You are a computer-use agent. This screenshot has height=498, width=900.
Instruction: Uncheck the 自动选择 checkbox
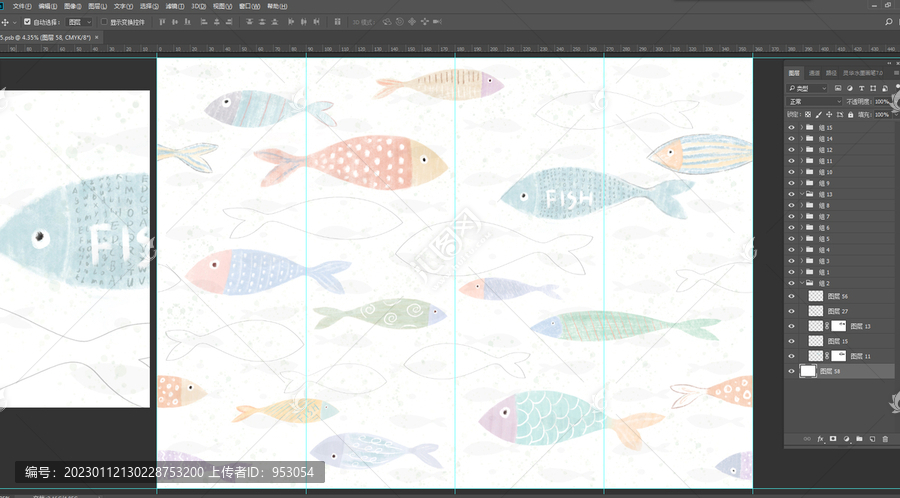pos(27,22)
